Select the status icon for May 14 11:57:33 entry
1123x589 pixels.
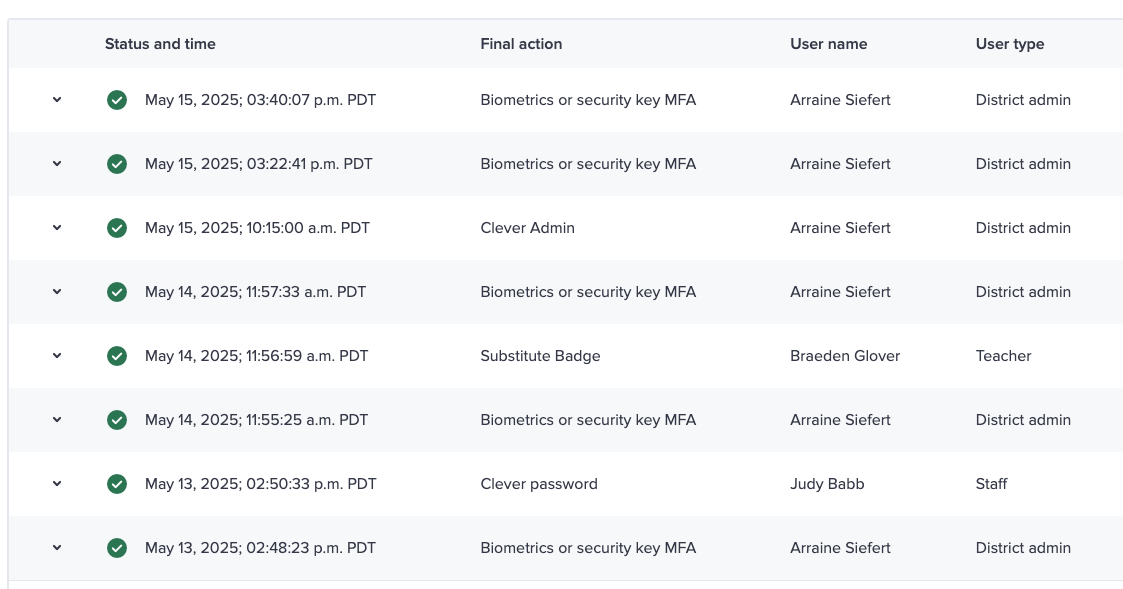coord(117,291)
